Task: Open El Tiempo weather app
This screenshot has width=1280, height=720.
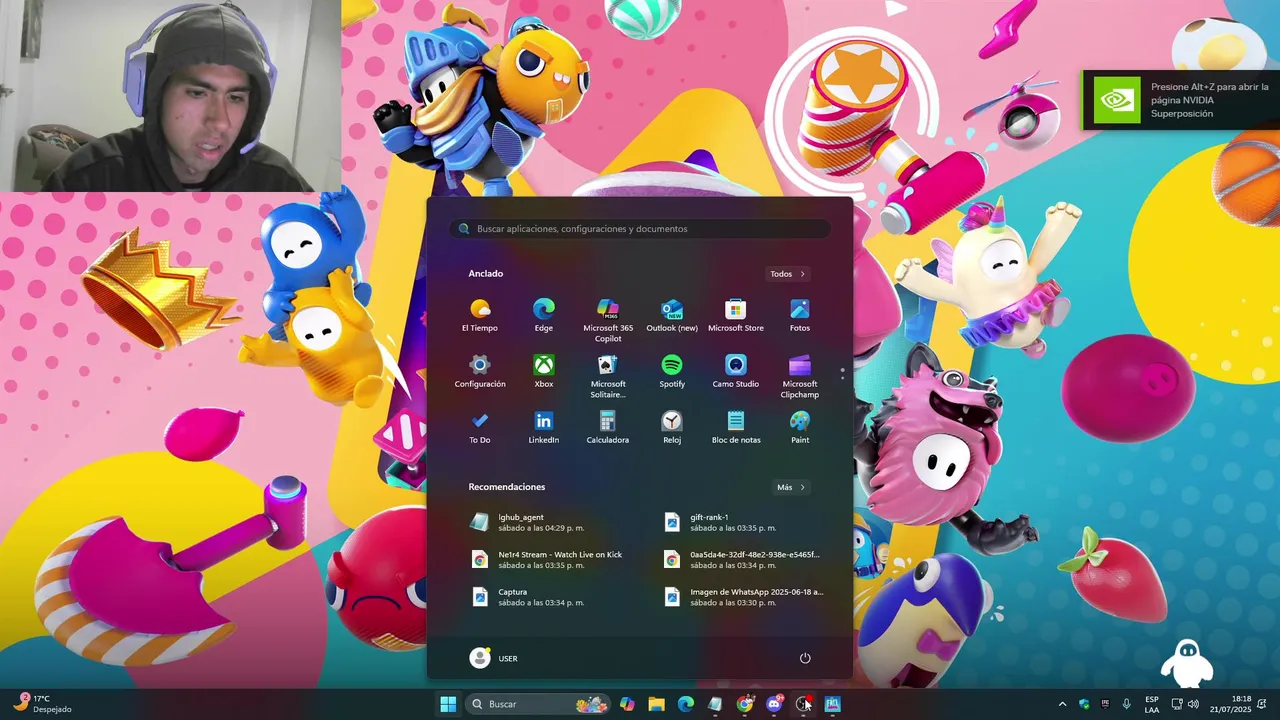Action: pos(479,316)
